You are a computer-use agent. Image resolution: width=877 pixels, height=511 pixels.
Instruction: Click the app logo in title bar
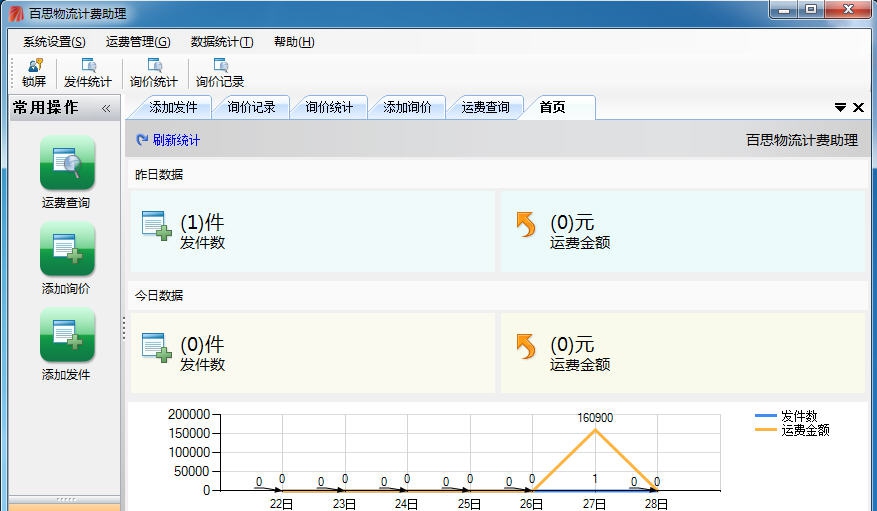(16, 13)
